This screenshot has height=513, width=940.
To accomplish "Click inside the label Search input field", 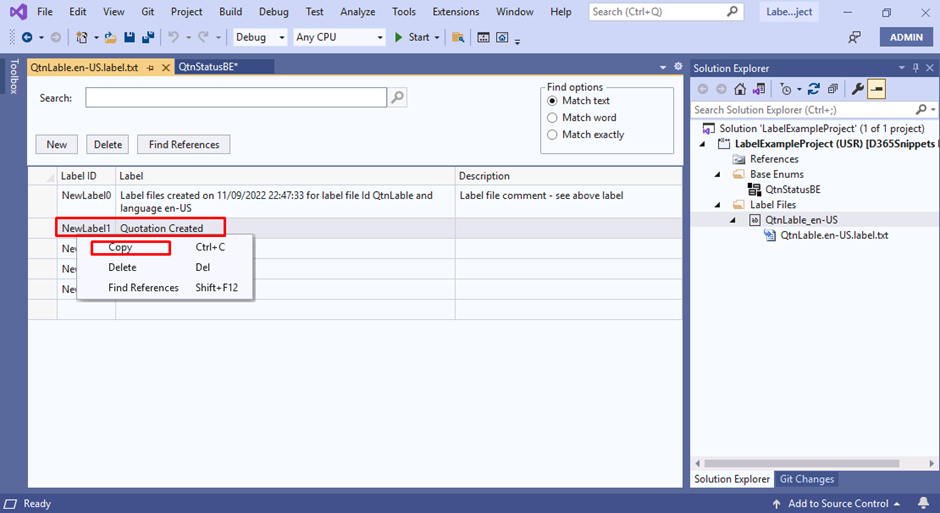I will coord(236,97).
